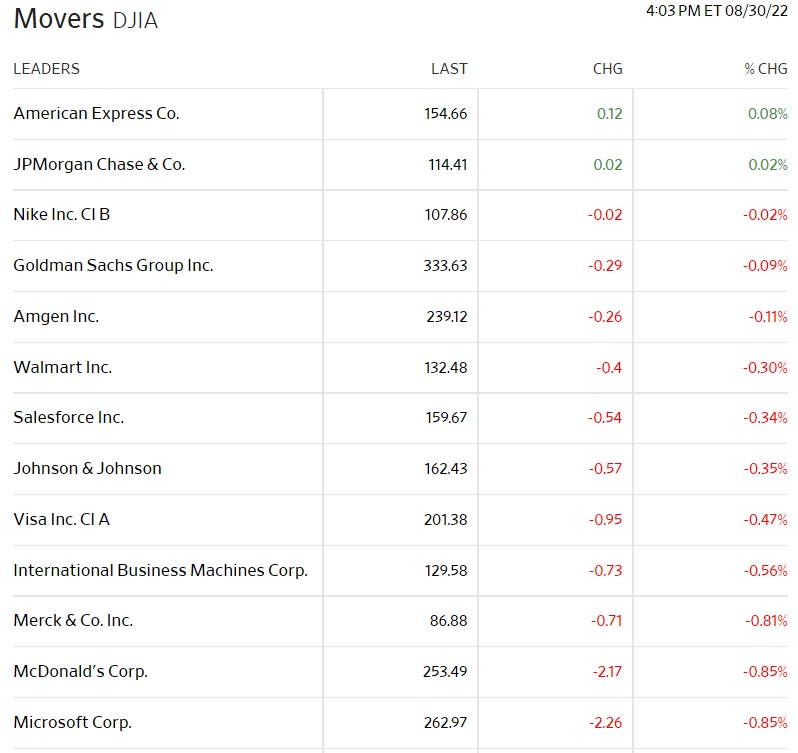Open the Visa Inc. Cl A link
The height and width of the screenshot is (753, 798).
click(62, 519)
